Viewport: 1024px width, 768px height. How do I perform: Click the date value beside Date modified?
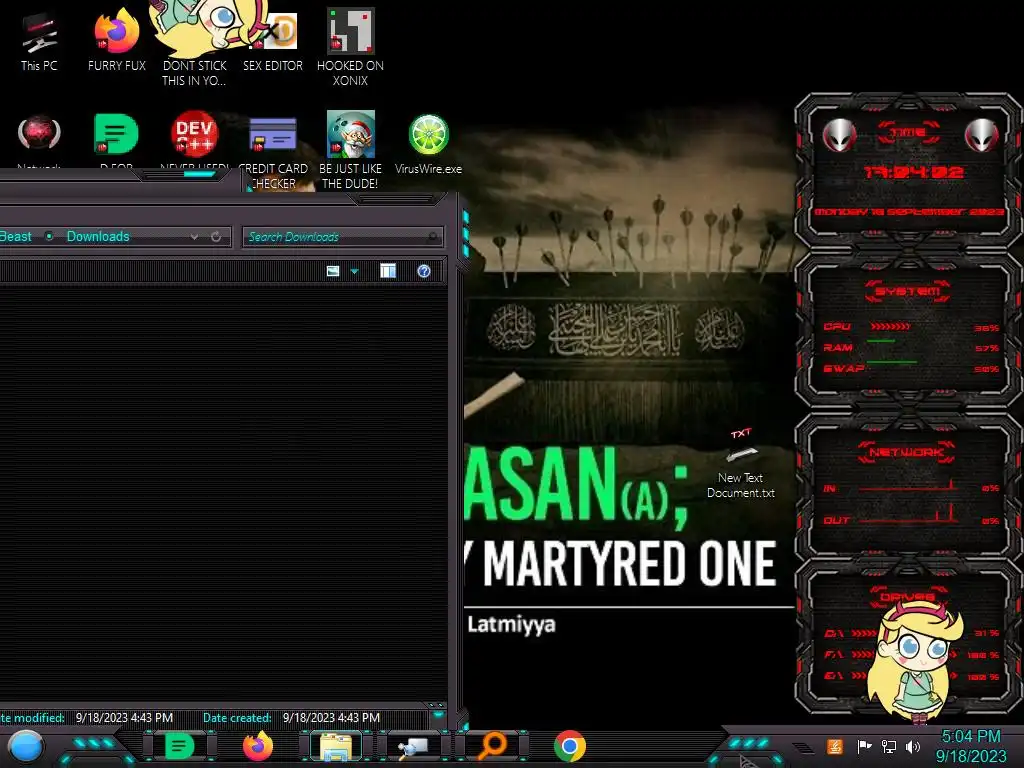pyautogui.click(x=124, y=718)
